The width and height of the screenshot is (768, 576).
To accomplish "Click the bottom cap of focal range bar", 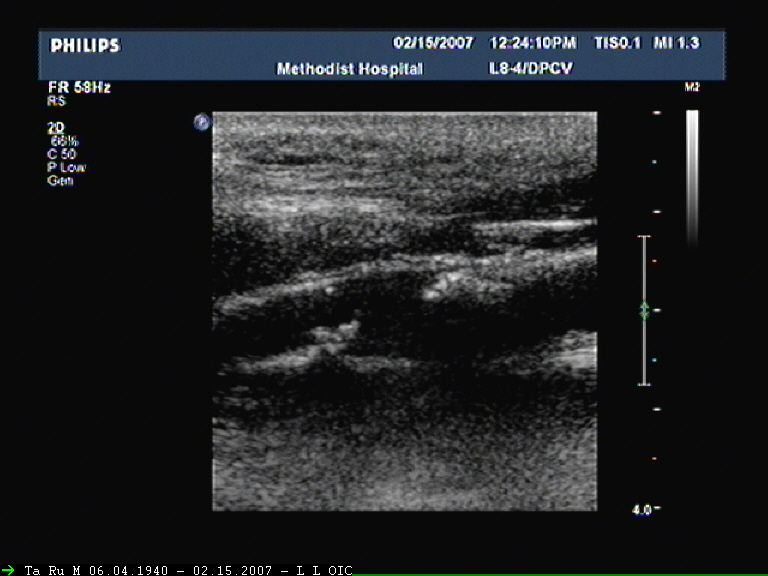I will point(645,384).
